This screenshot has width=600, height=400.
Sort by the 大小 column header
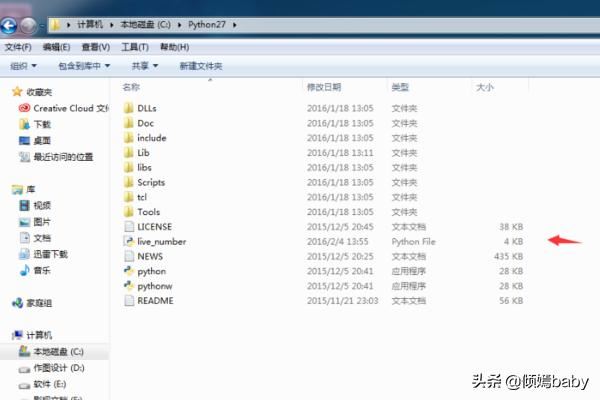click(x=484, y=87)
